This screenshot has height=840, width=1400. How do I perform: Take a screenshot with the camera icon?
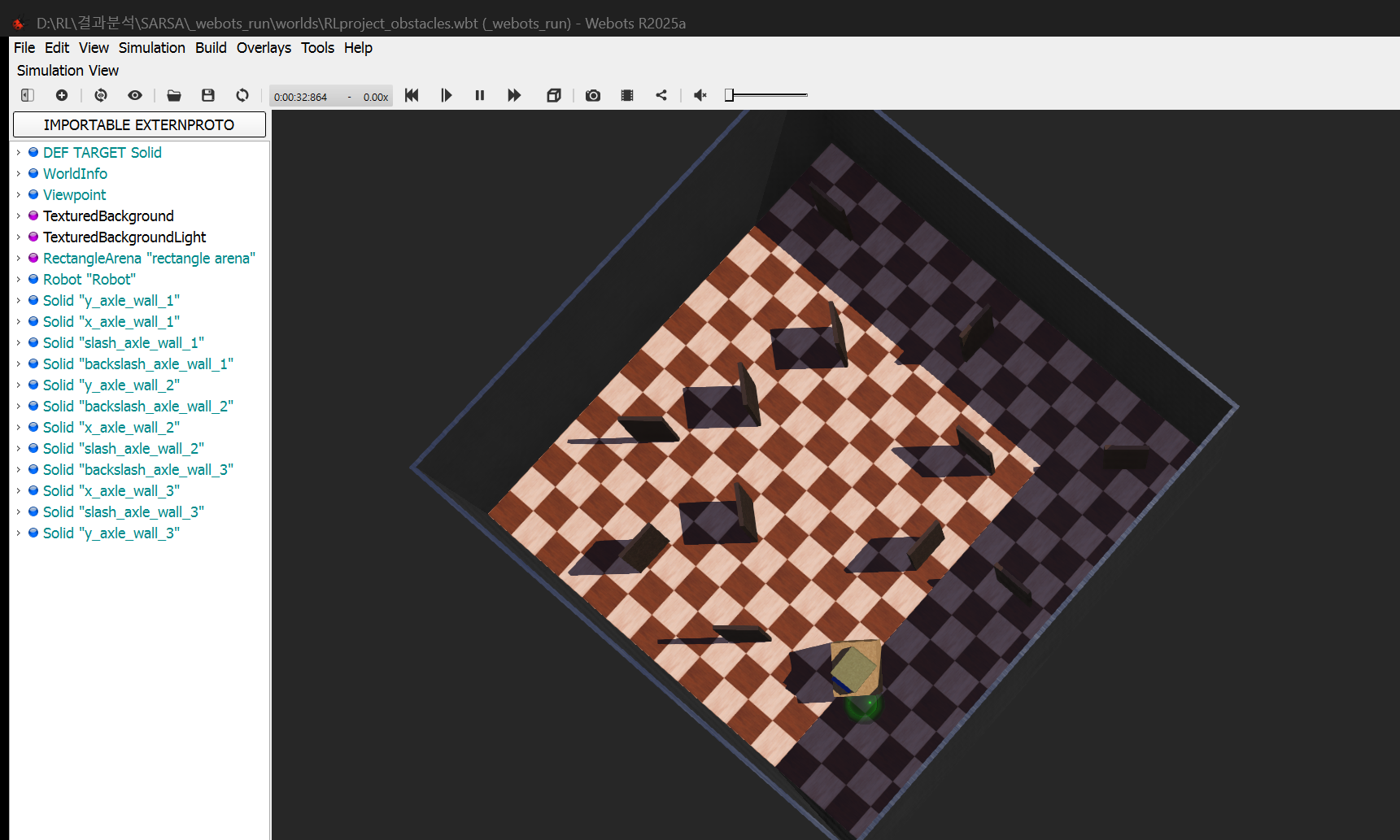(x=593, y=95)
